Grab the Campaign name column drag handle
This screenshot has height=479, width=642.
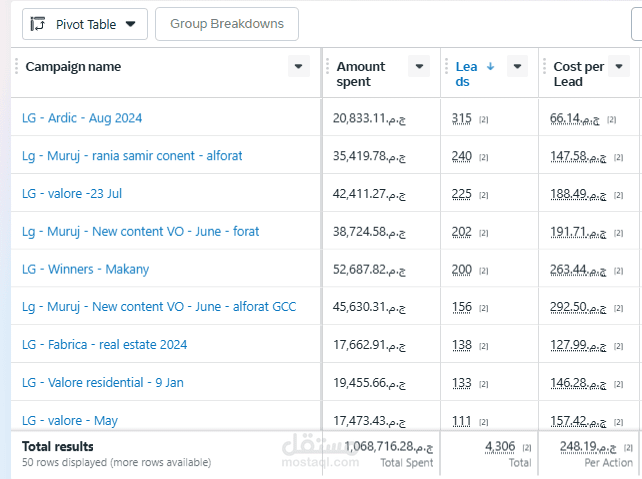pyautogui.click(x=16, y=66)
